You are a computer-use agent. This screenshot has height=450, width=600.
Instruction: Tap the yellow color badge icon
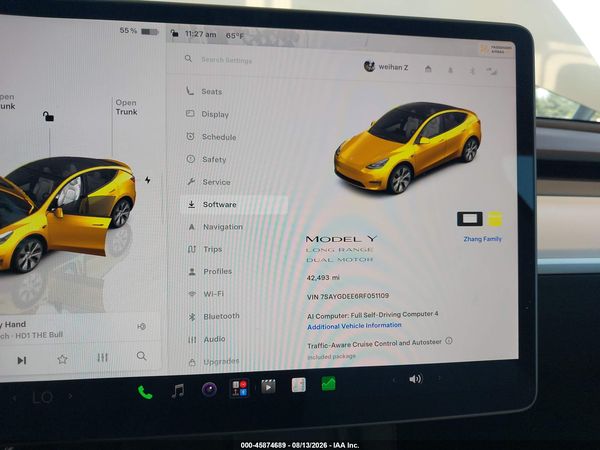coord(495,219)
